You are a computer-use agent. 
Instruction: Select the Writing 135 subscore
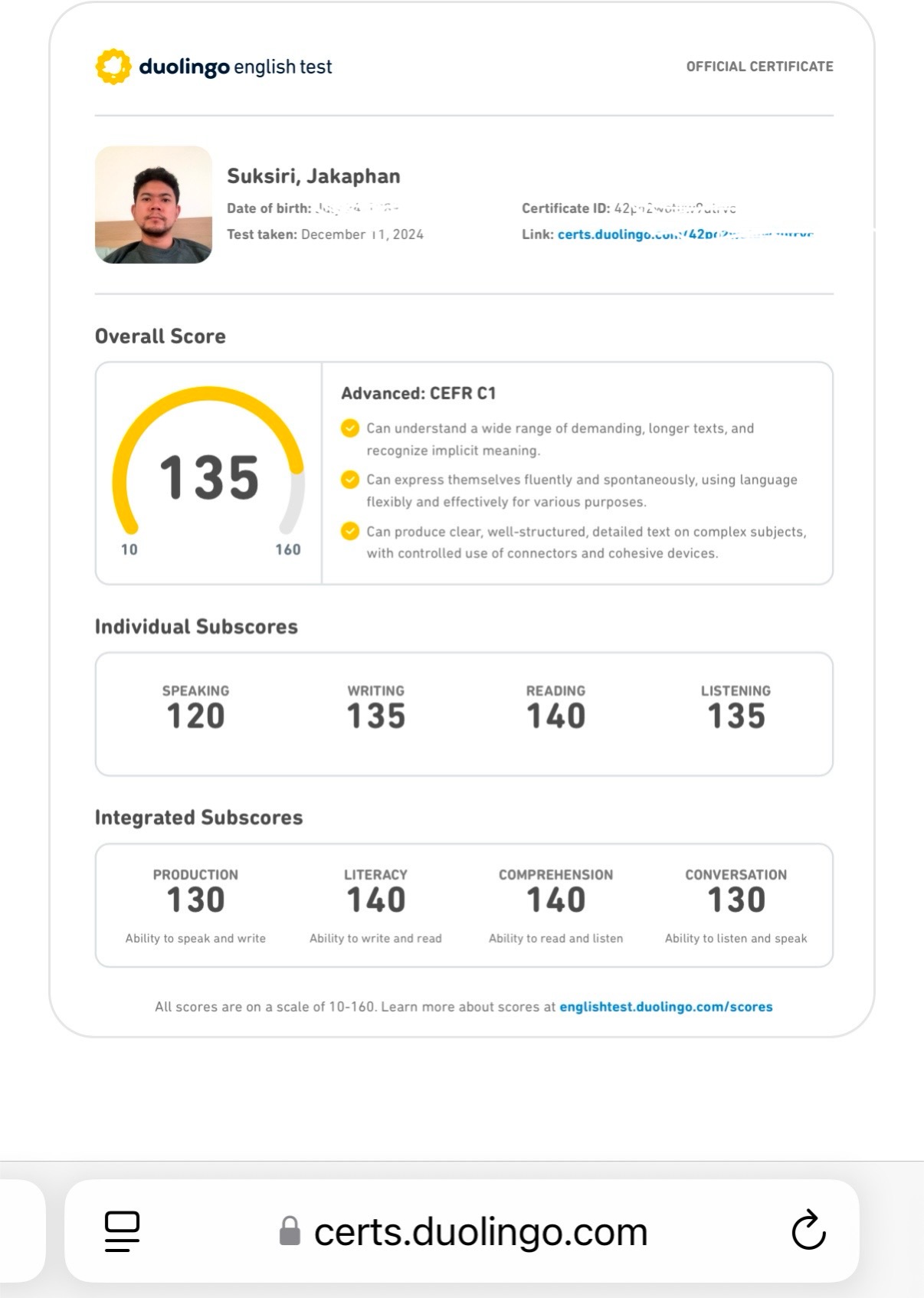click(x=375, y=707)
